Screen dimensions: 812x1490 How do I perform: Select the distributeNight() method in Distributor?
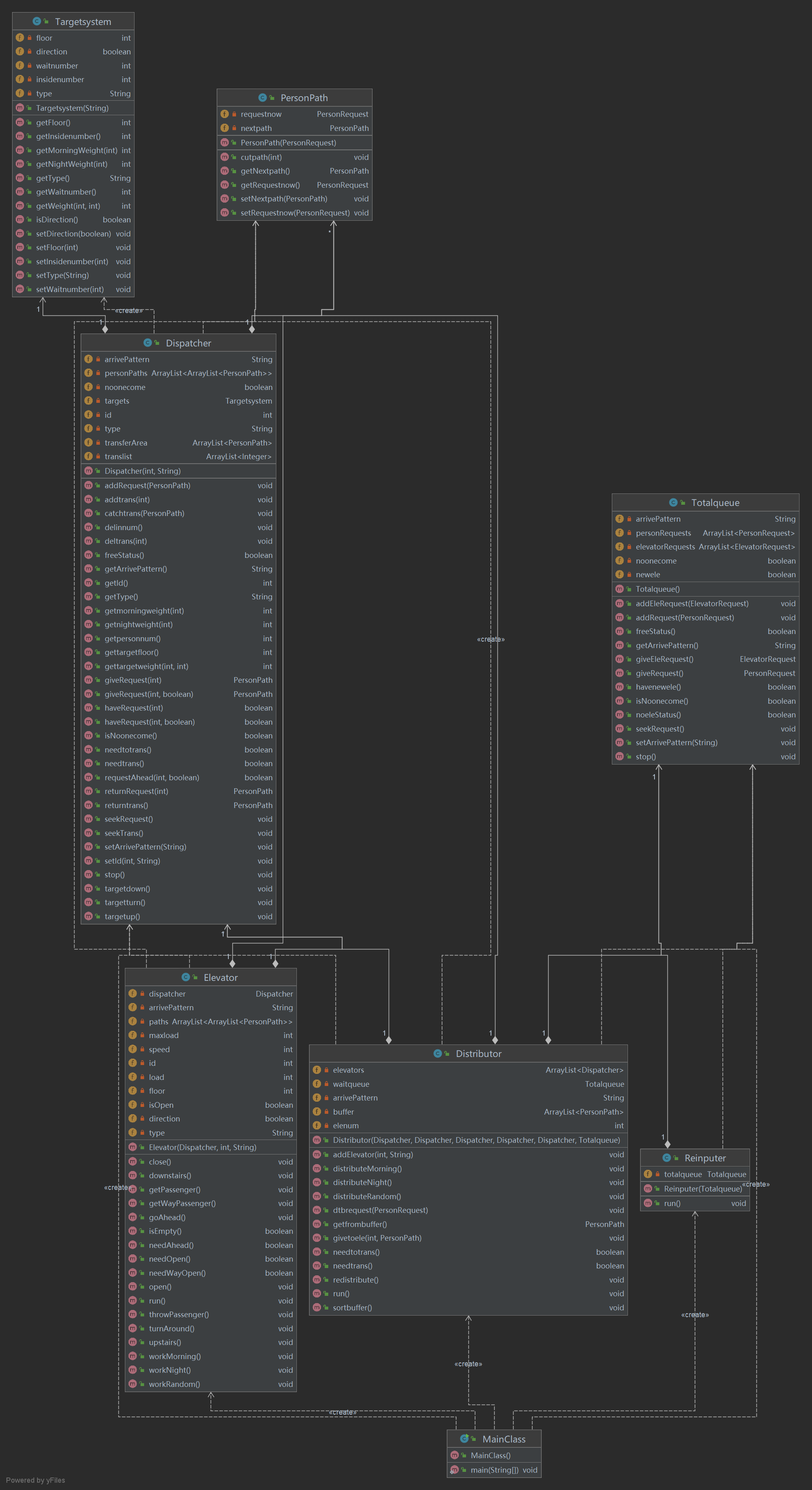(362, 1182)
